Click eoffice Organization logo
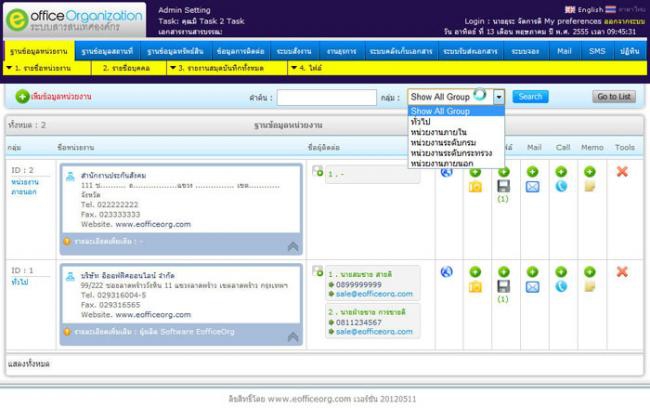 click(75, 20)
